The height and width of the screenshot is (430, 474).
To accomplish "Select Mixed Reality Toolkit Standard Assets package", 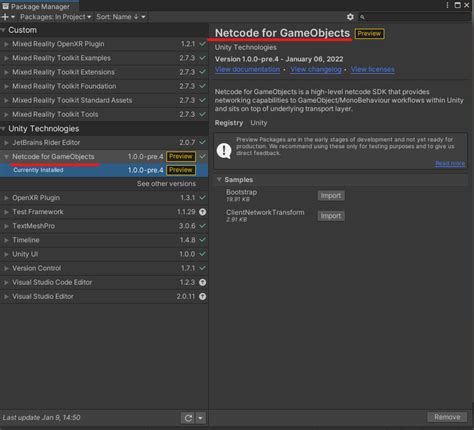I will (x=104, y=100).
